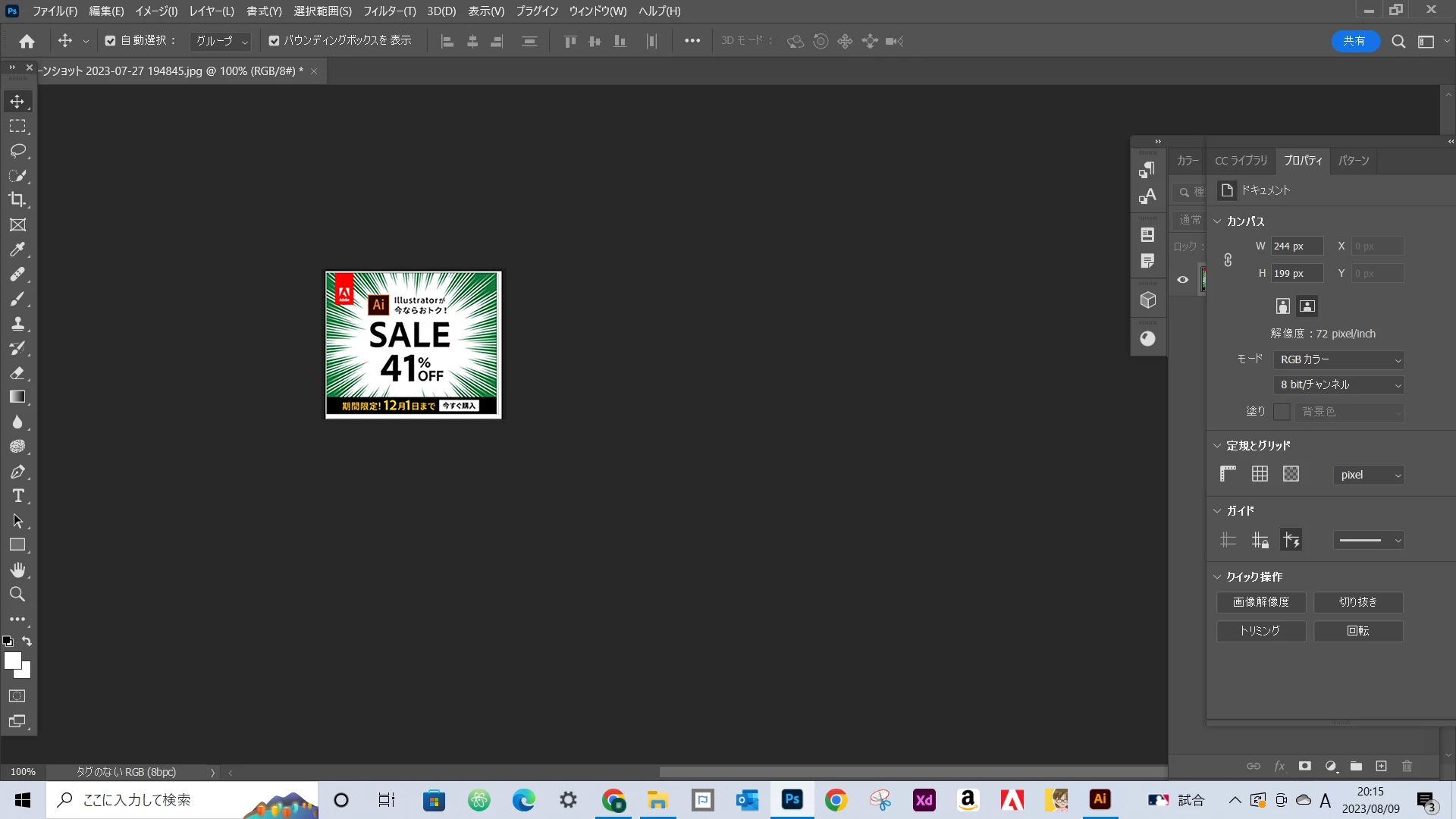Select the Clone Stamp tool
Viewport: 1456px width, 819px height.
17,324
